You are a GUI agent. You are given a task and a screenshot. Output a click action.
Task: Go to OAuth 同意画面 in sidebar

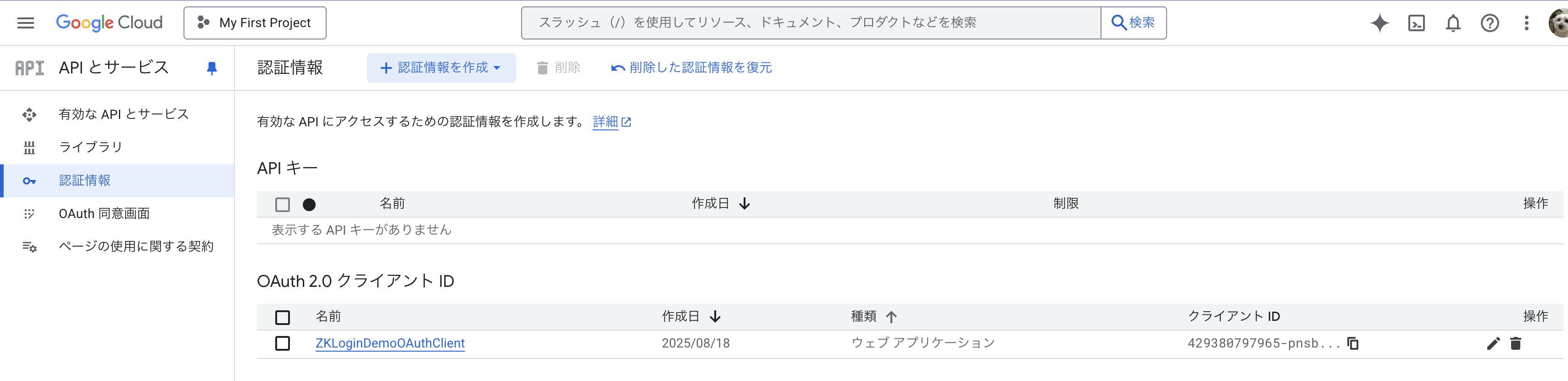click(x=104, y=213)
